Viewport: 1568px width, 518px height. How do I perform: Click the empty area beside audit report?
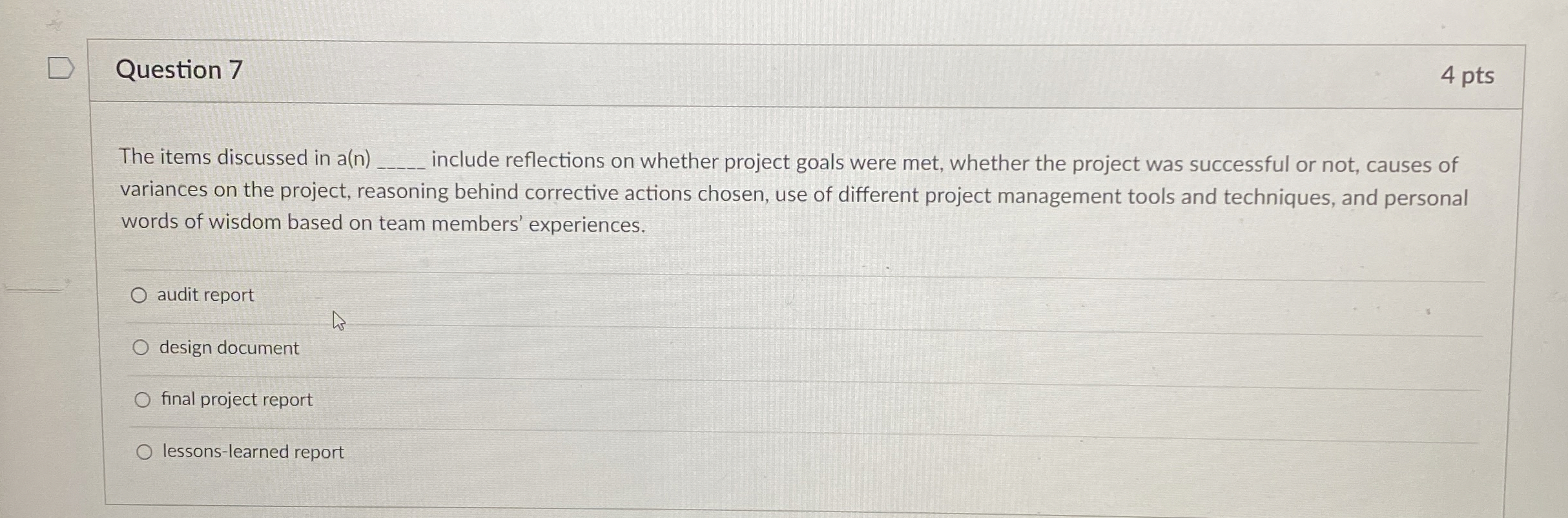coord(775,295)
